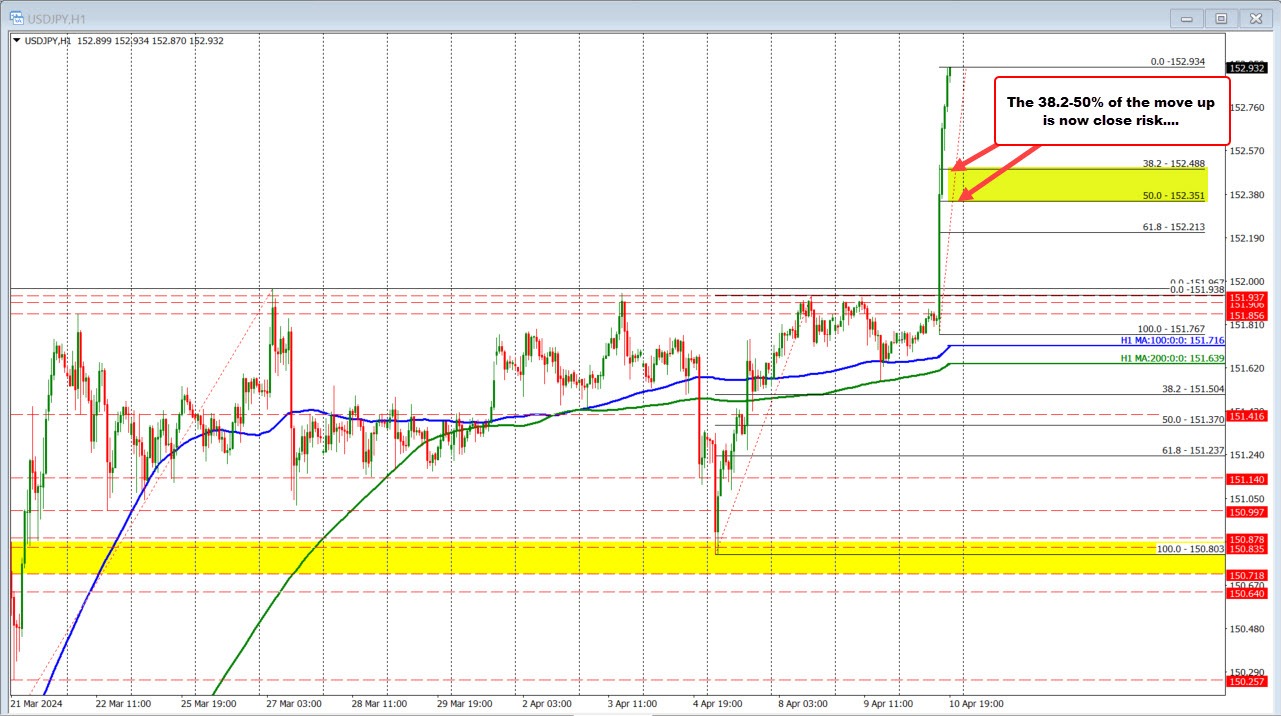Click the chart icon in the USDJPY,H1 title bar
This screenshot has height=716, width=1281.
click(x=18, y=18)
